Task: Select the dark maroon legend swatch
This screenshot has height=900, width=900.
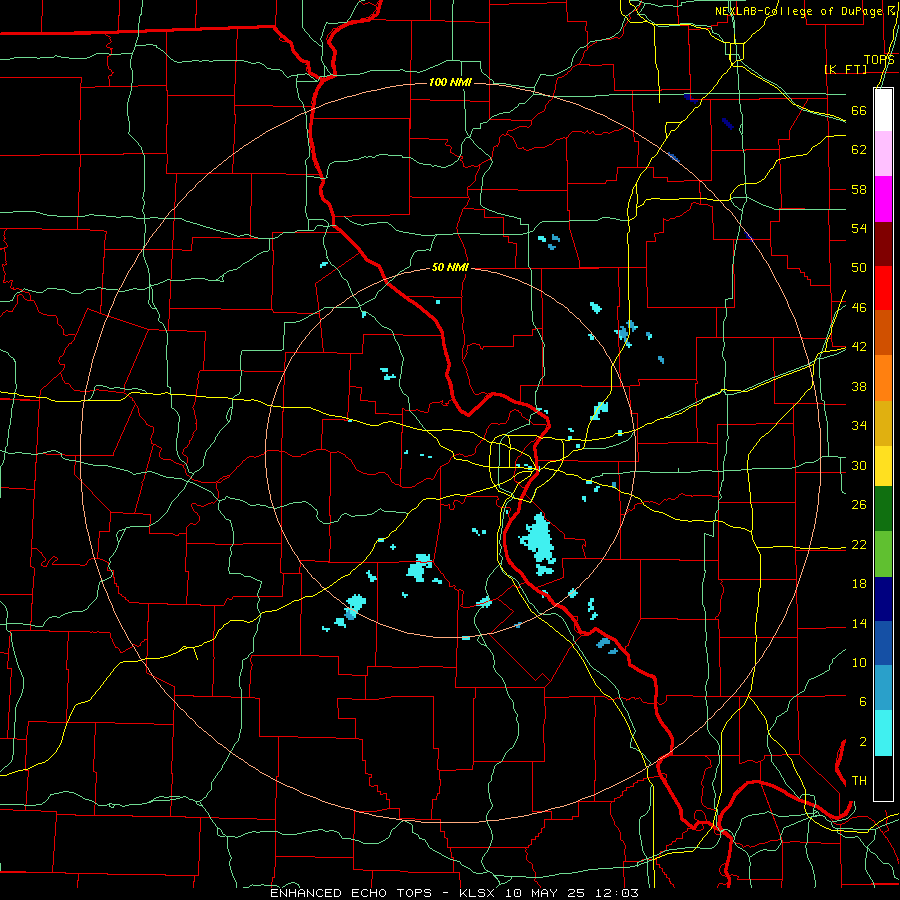Action: (x=883, y=244)
